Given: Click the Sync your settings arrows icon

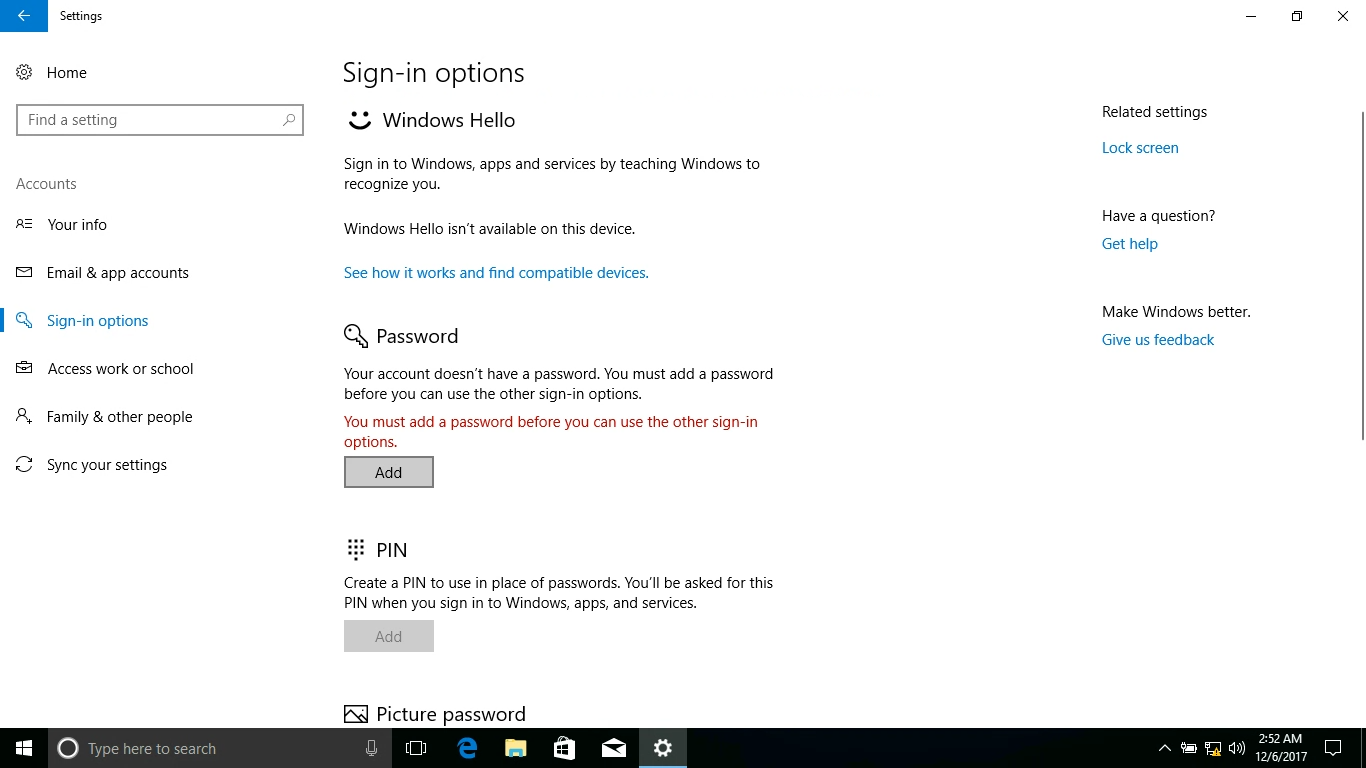Looking at the screenshot, I should [x=24, y=464].
